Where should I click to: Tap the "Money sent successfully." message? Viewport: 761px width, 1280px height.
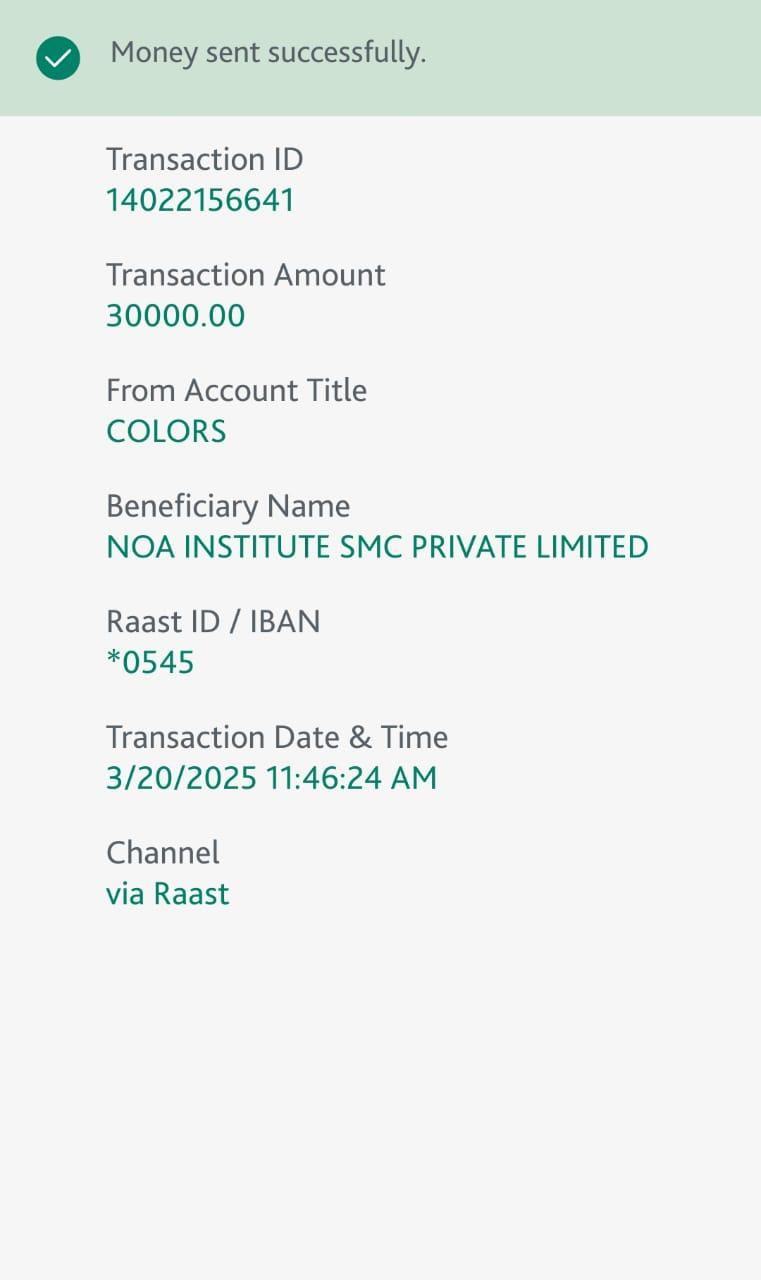268,53
